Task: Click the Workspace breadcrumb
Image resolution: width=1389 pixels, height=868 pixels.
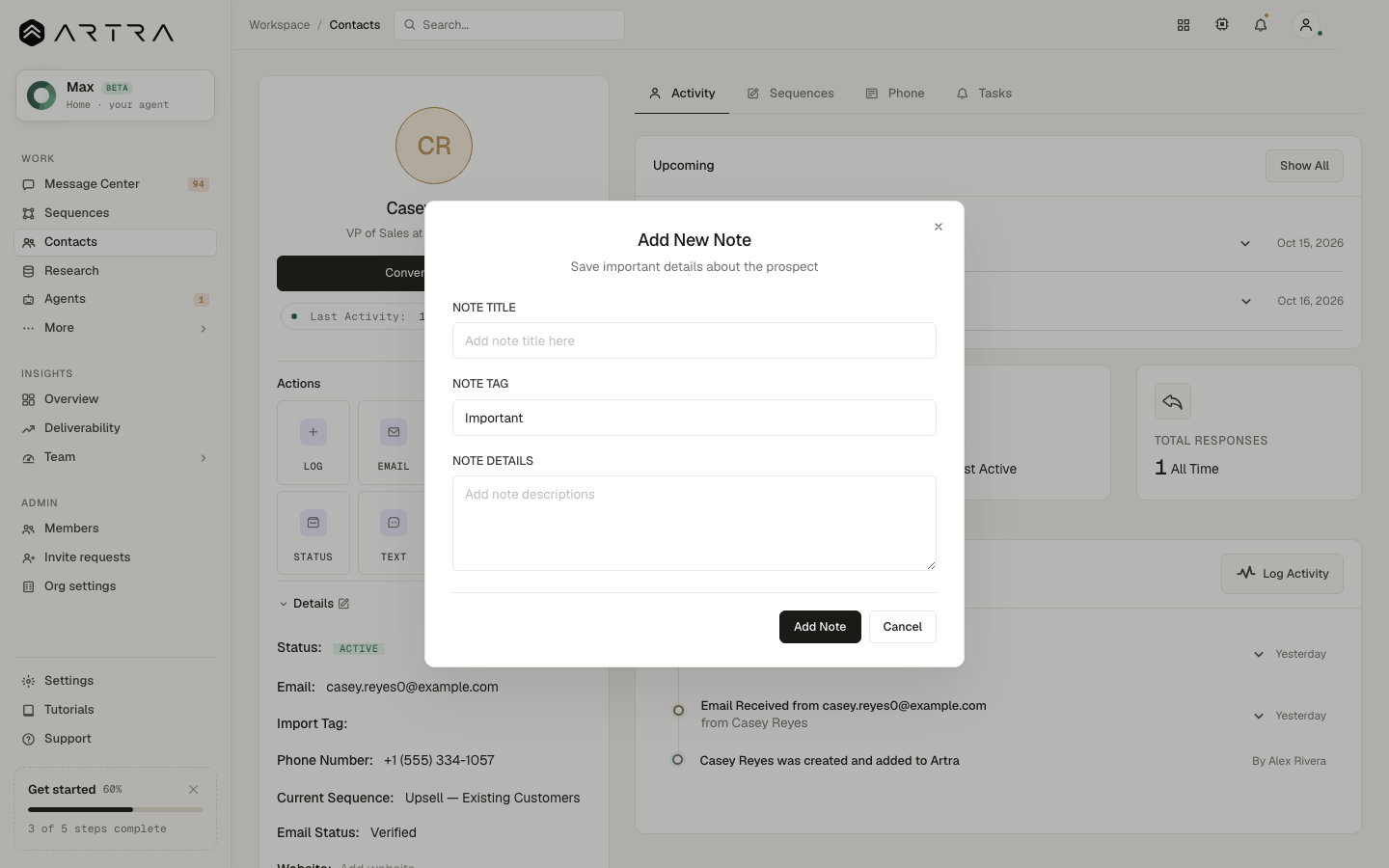Action: (x=280, y=25)
